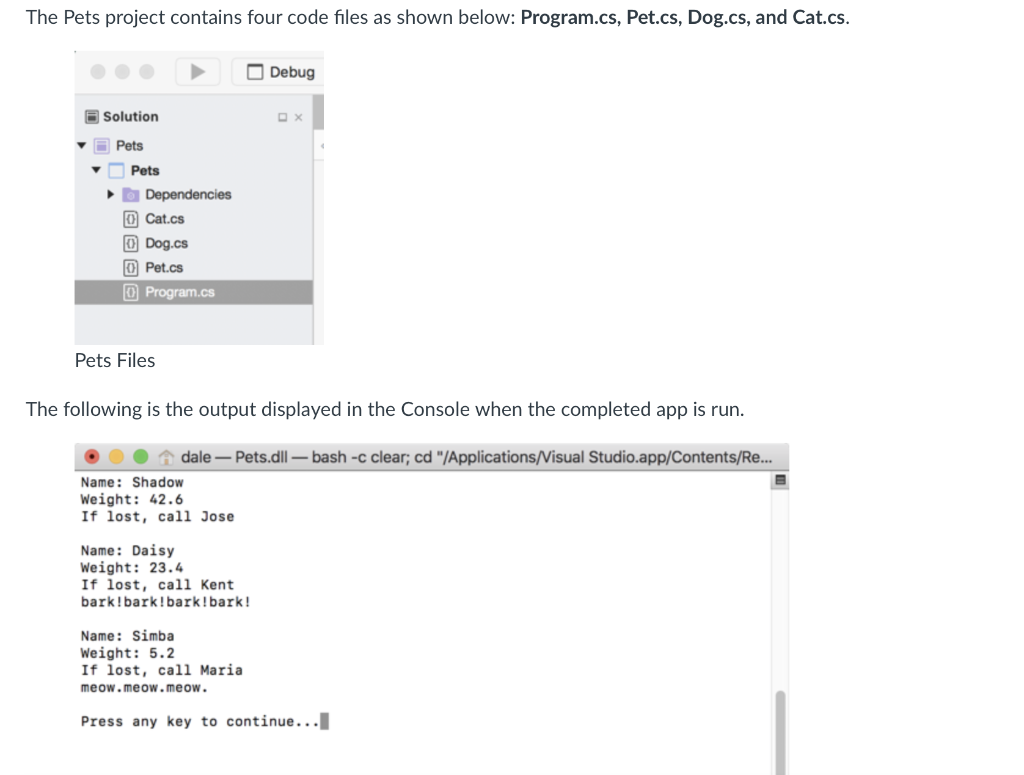Open Pet.cs in the solution tree
Viewport: 1024px width, 775px height.
click(164, 268)
